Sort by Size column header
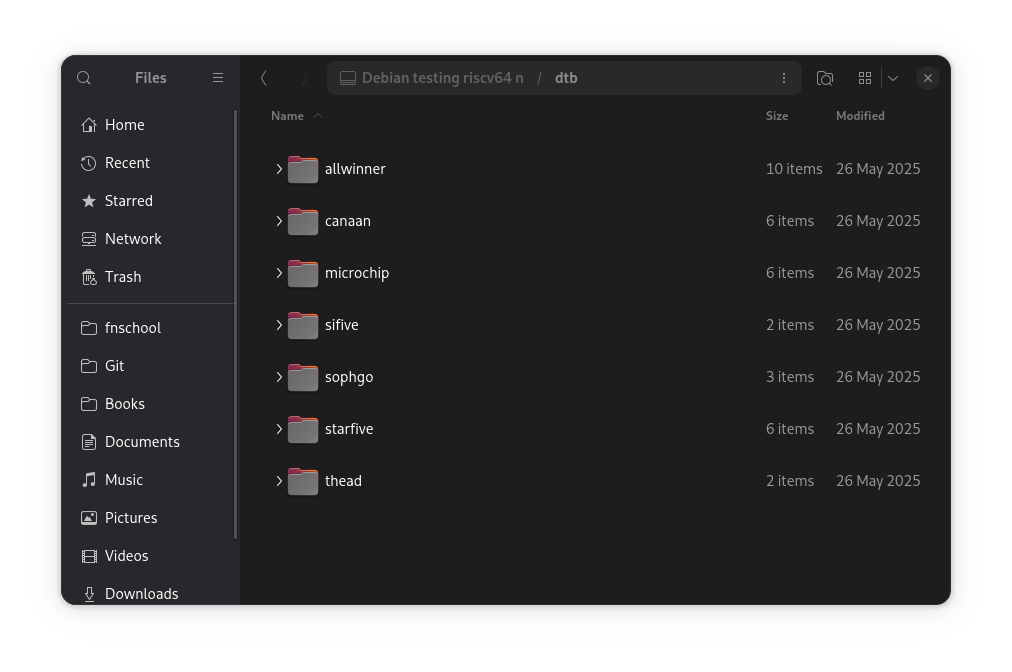The image size is (1012, 672). (x=776, y=116)
